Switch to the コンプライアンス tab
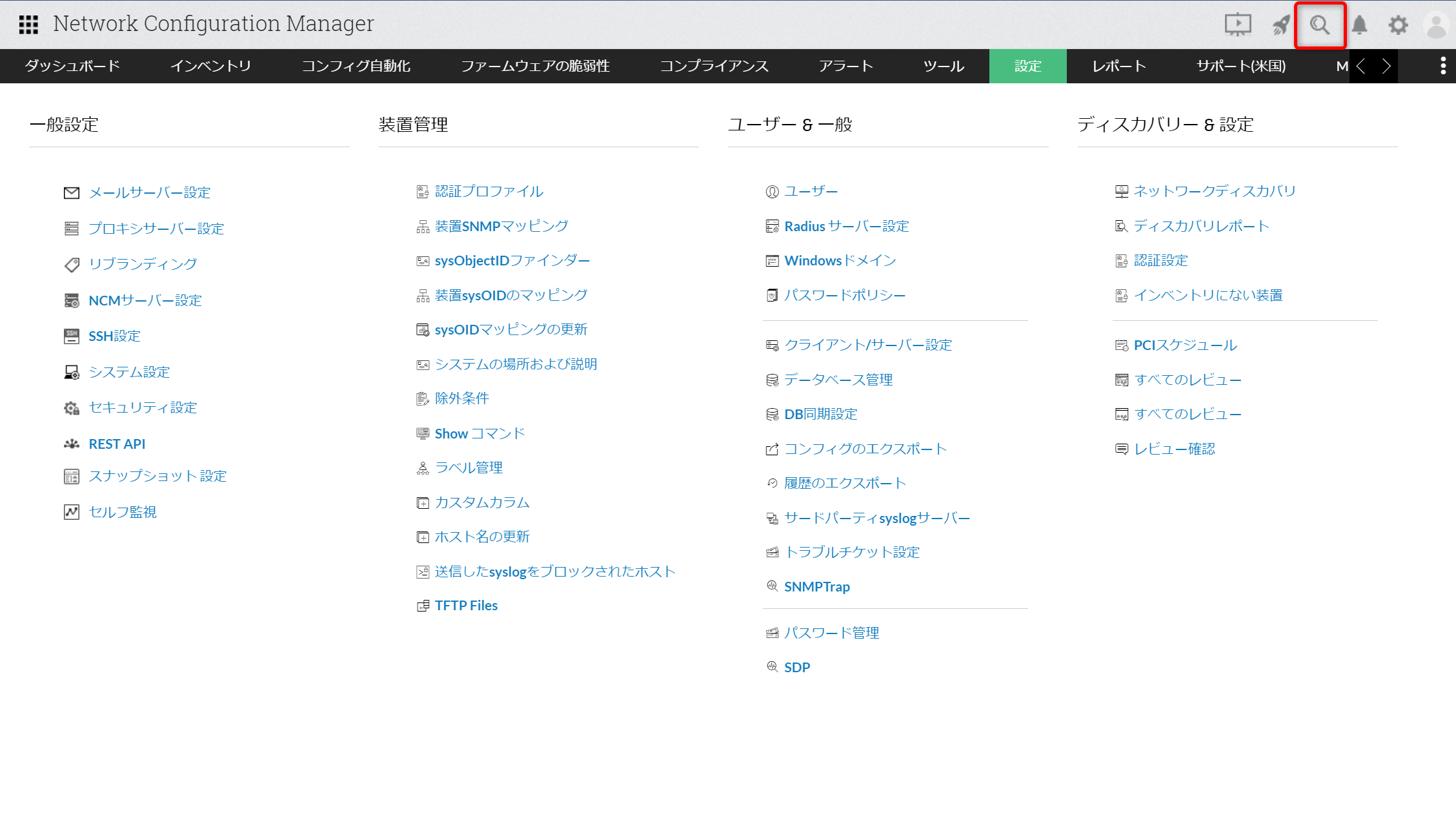 click(714, 66)
